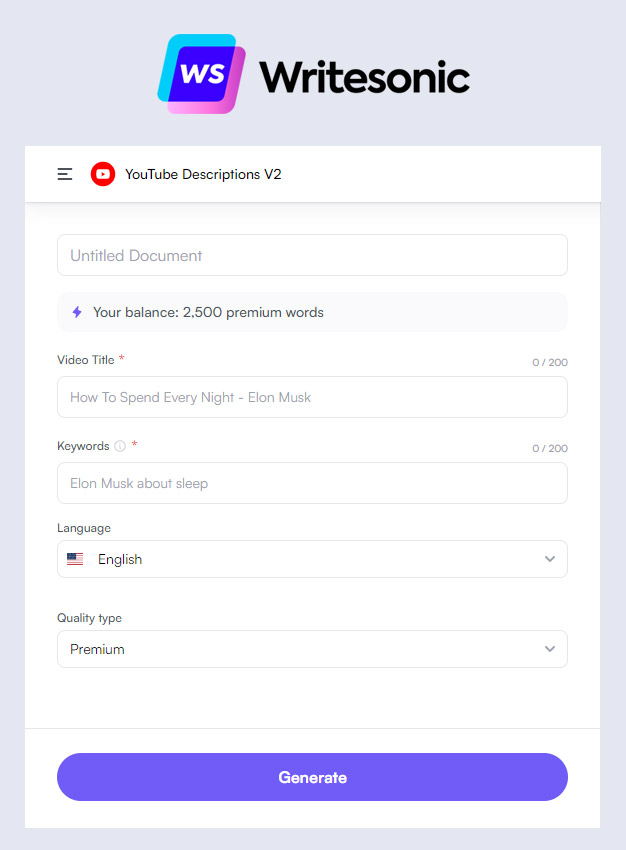Click the US flag icon
The width and height of the screenshot is (626, 850).
click(75, 559)
